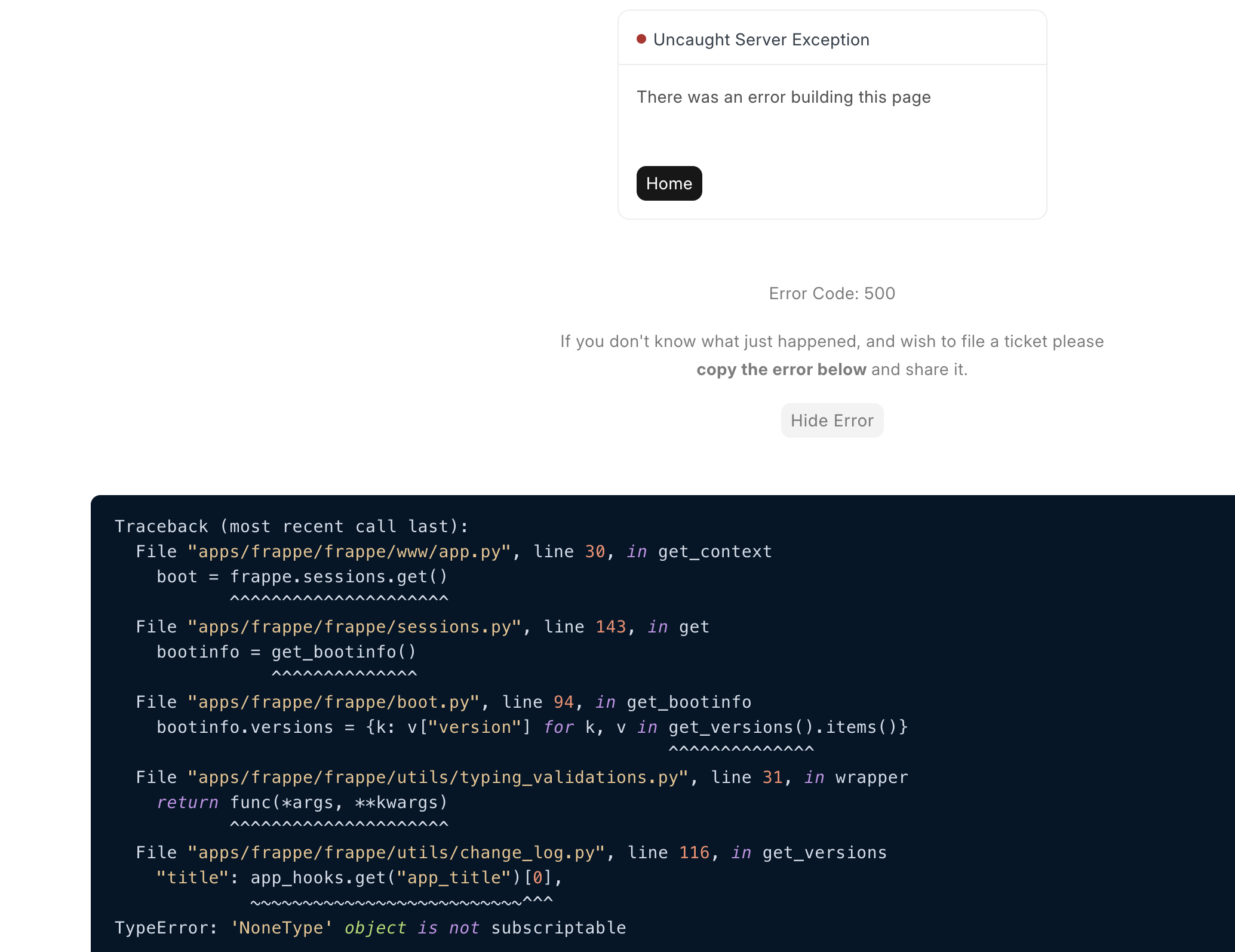Click line number 116 in the traceback
Image resolution: width=1235 pixels, height=952 pixels.
(x=694, y=852)
